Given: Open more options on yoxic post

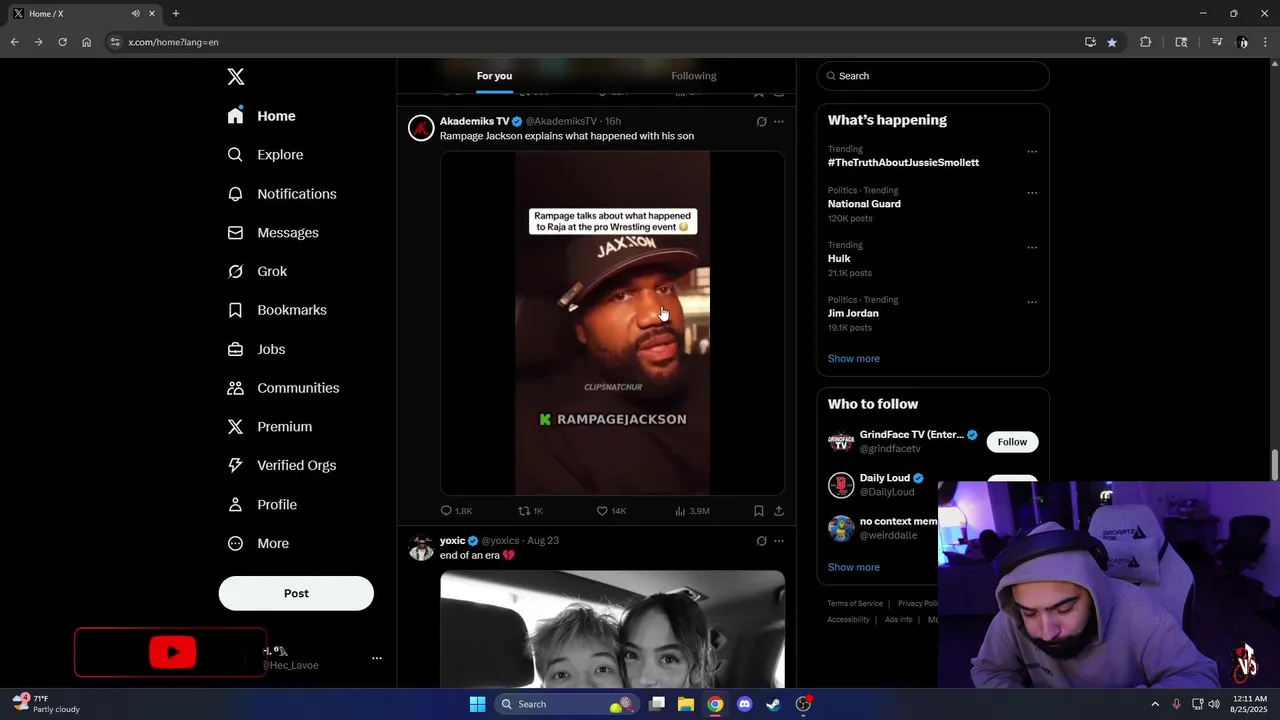Looking at the screenshot, I should [x=779, y=541].
